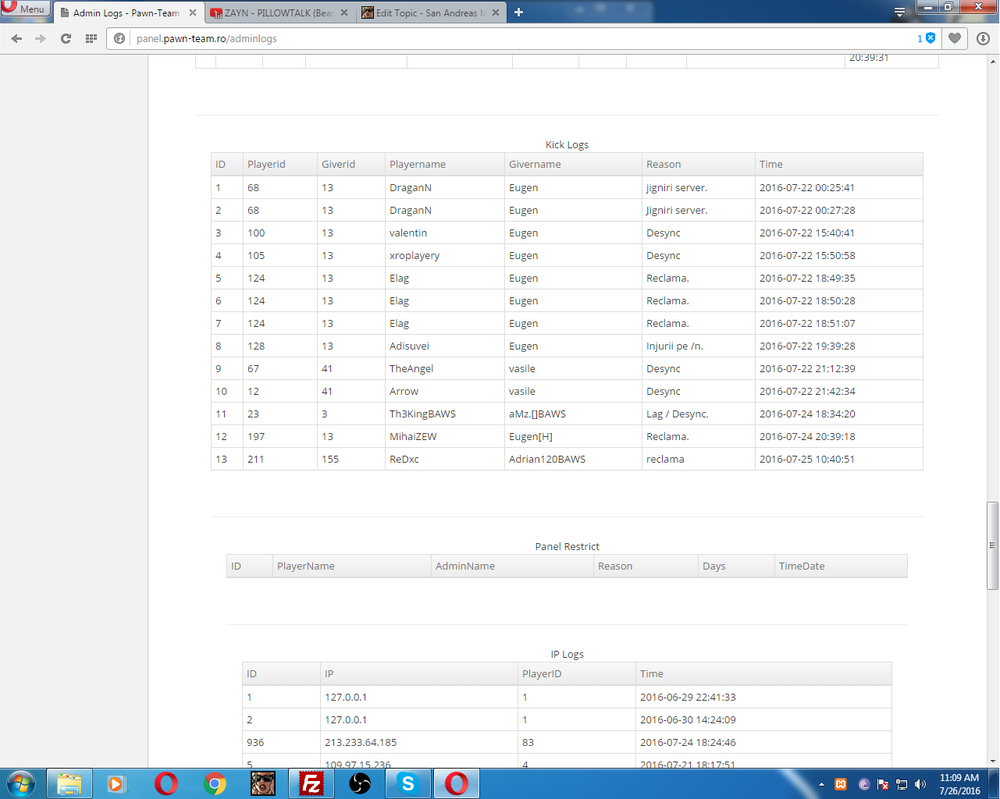This screenshot has width=1000, height=799.
Task: Click the giver name Eugen[H]
Action: (531, 437)
